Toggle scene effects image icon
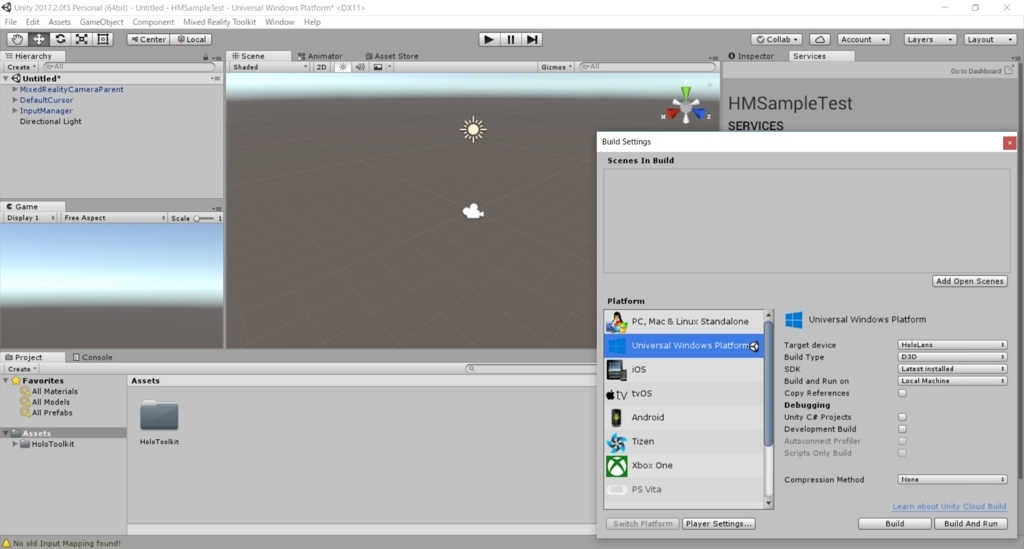This screenshot has width=1024, height=549. click(377, 67)
